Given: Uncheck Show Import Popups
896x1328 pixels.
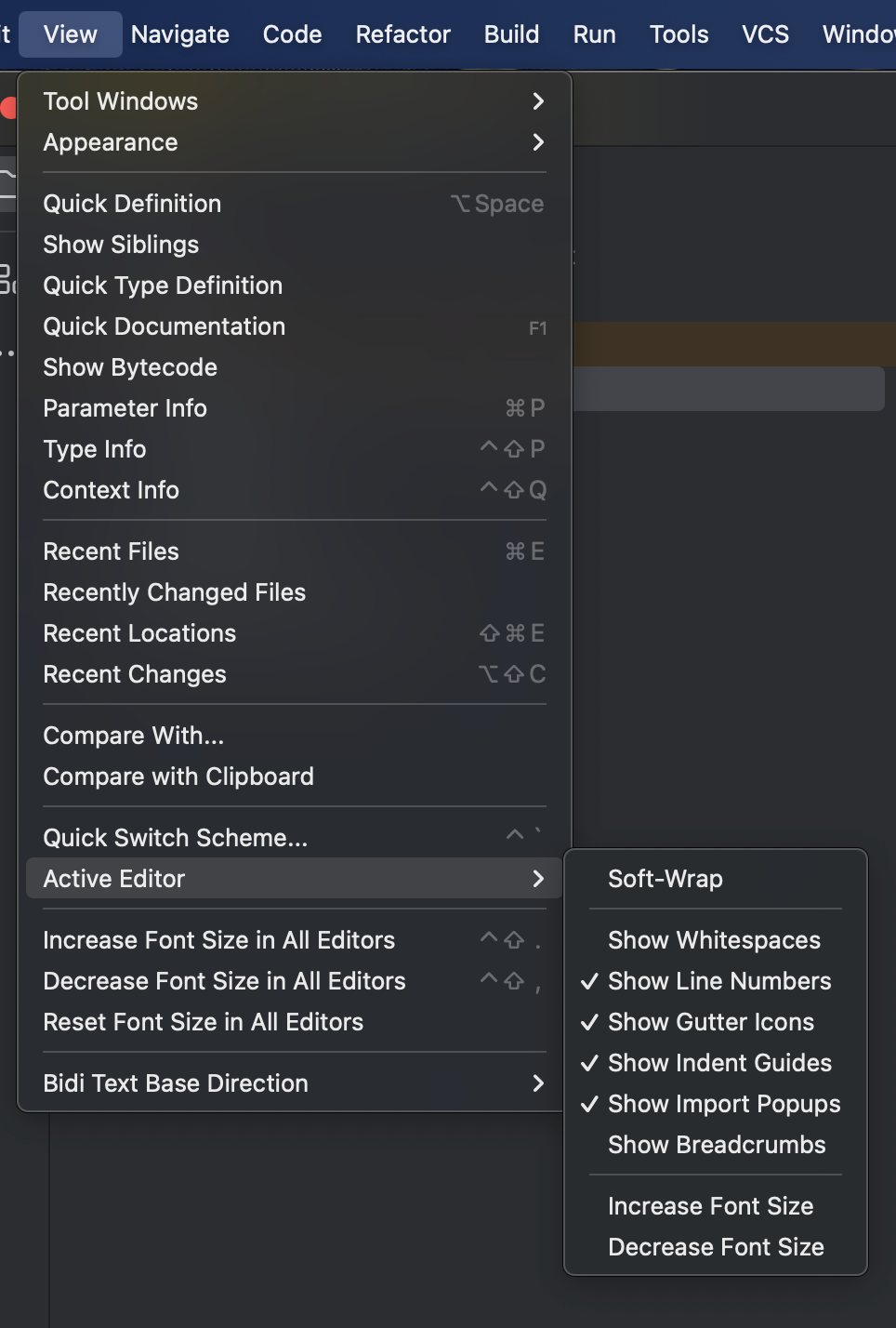Looking at the screenshot, I should click(x=716, y=1104).
